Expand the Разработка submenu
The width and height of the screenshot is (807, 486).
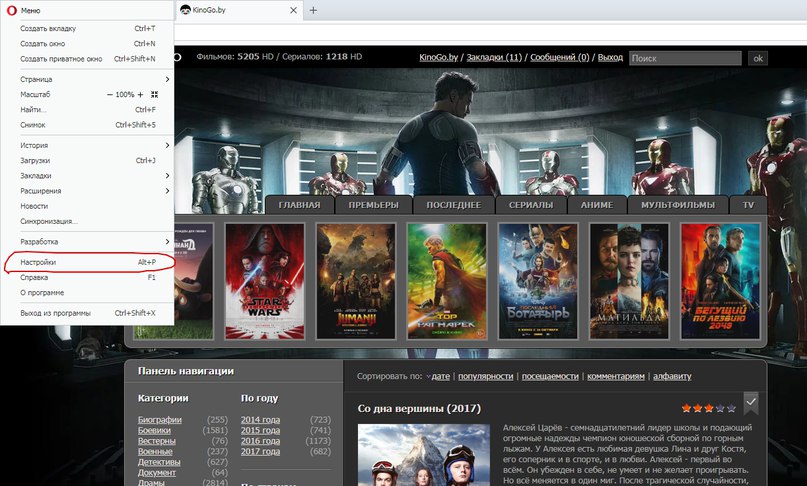tap(87, 242)
